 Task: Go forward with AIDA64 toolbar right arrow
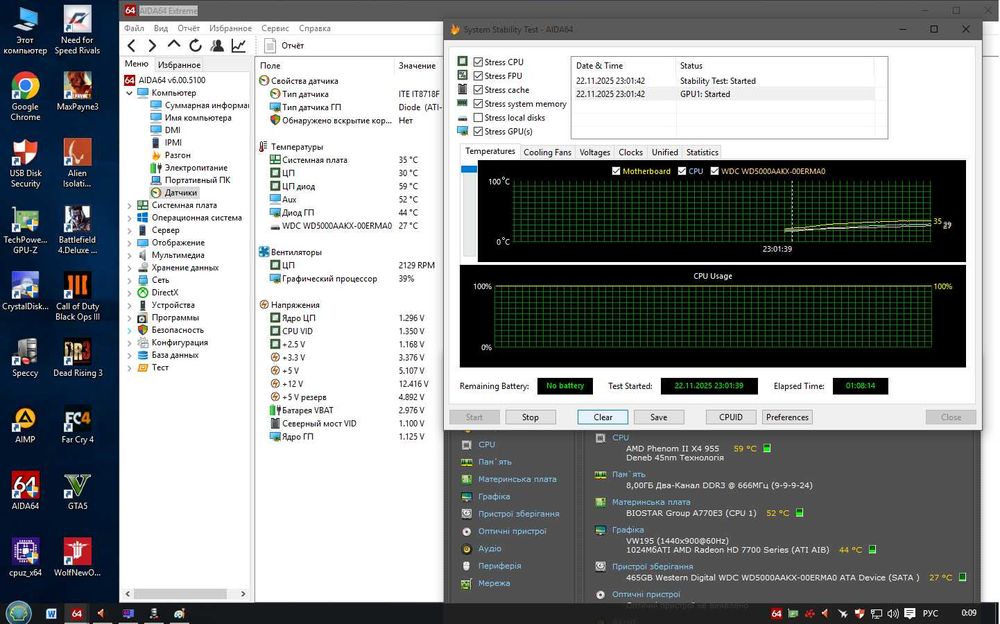[x=152, y=46]
